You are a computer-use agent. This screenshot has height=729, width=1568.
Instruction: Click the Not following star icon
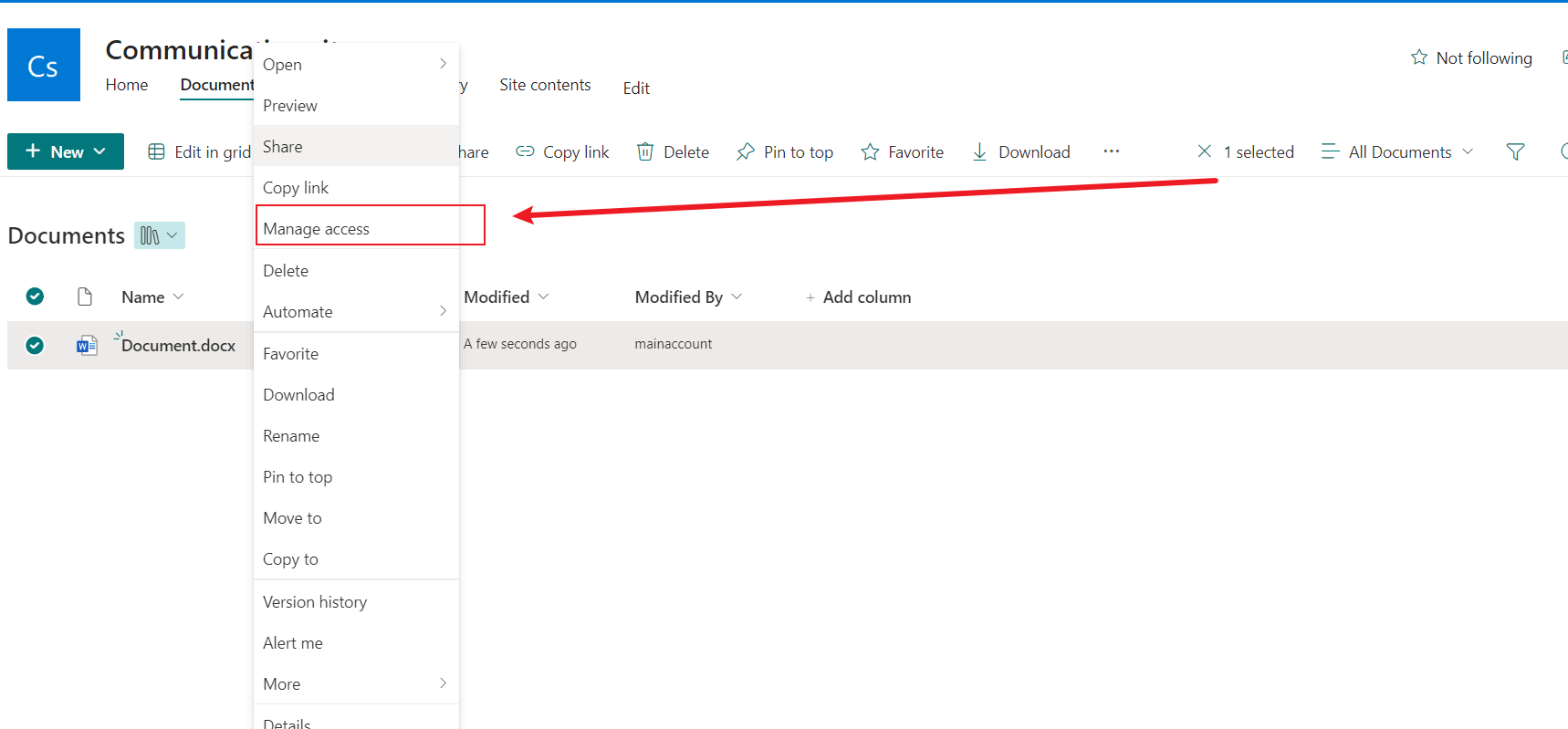pos(1419,57)
